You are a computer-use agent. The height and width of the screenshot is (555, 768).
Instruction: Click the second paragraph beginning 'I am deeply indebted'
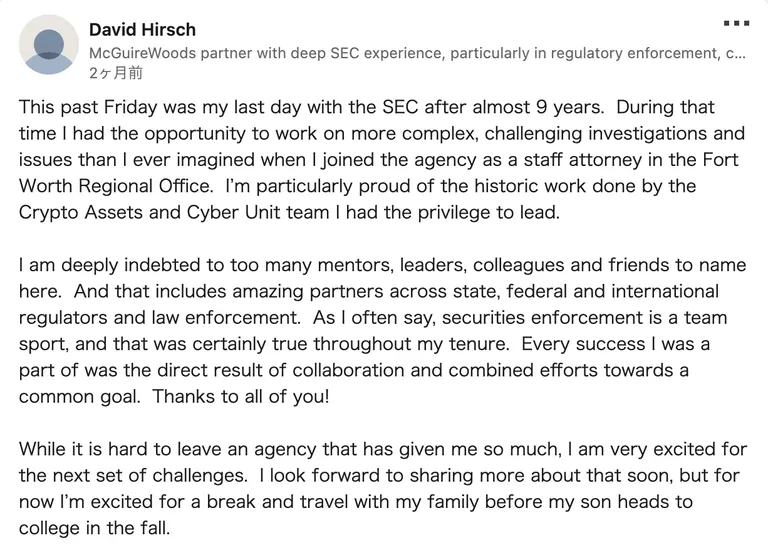(382, 331)
